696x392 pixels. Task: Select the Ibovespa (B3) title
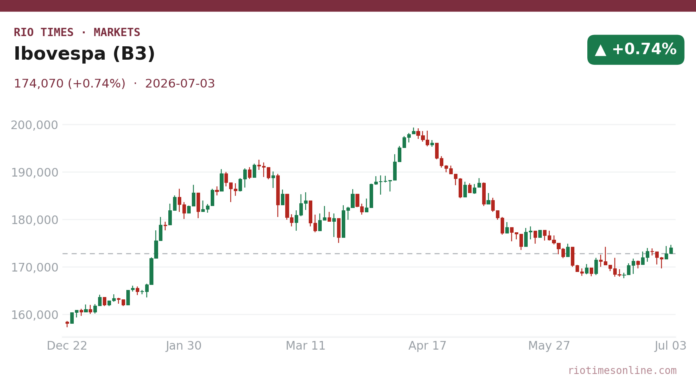click(84, 54)
